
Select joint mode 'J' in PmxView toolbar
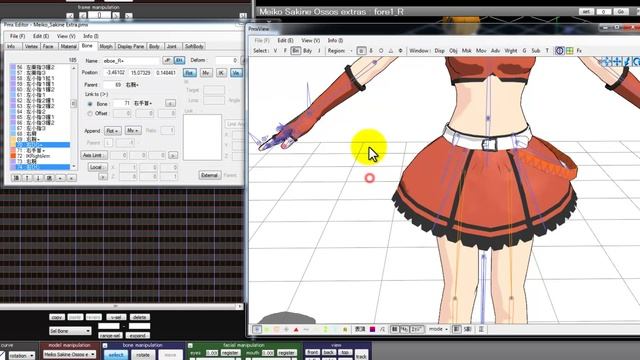tap(319, 51)
